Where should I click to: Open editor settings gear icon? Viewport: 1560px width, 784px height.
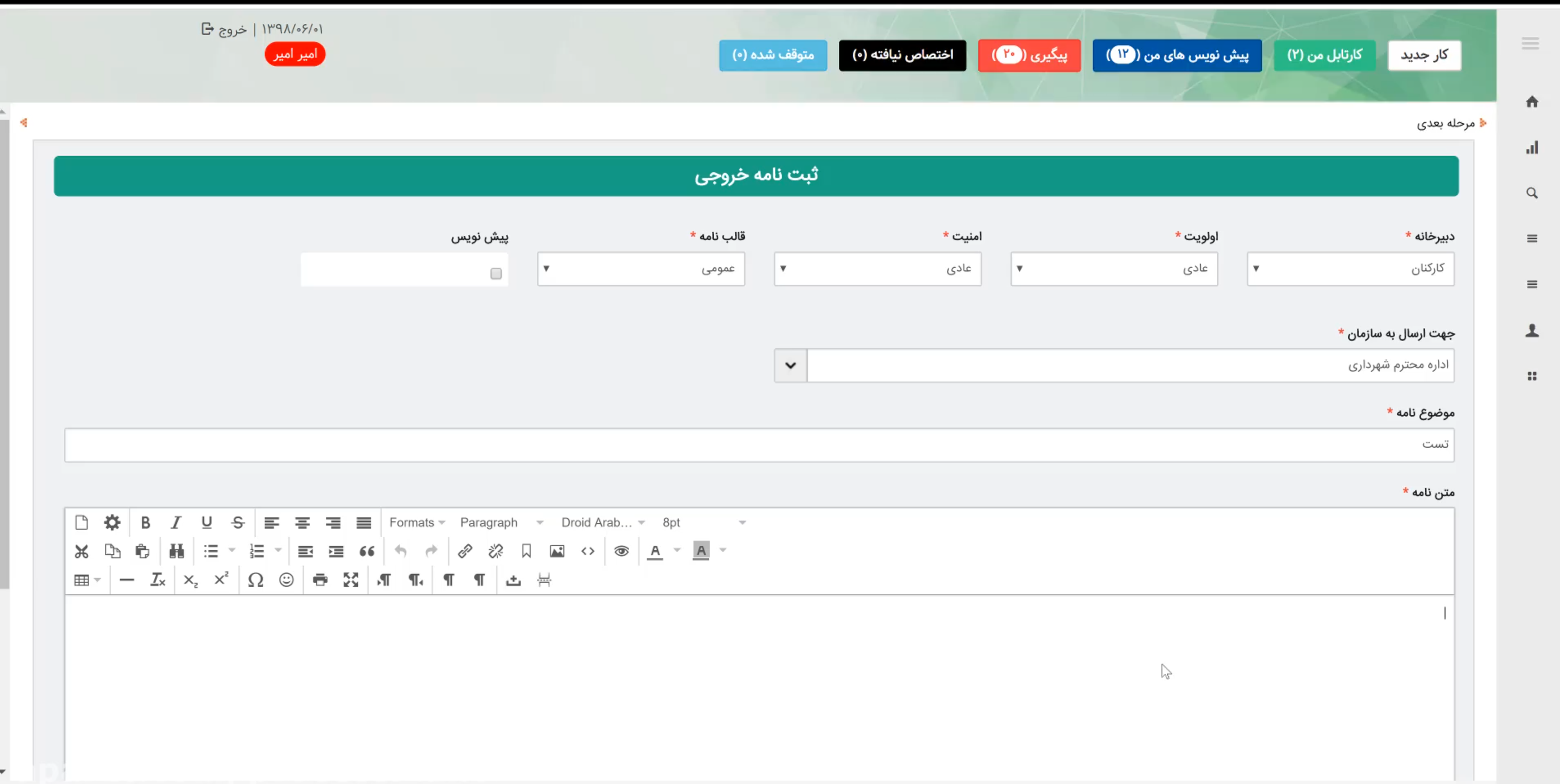pos(112,523)
